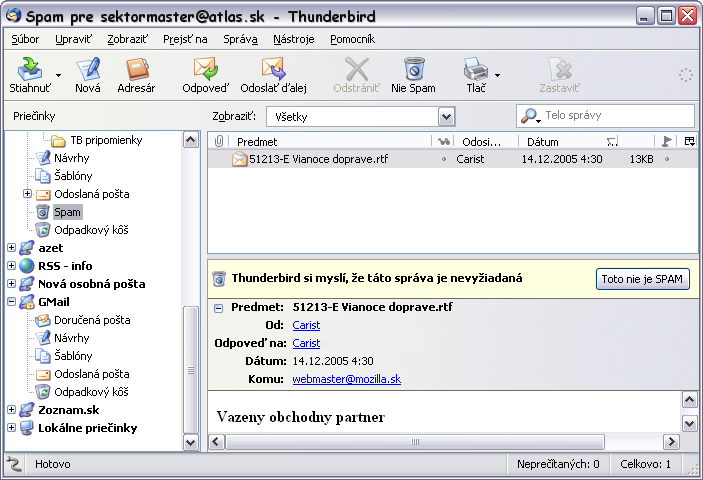The height and width of the screenshot is (480, 703).
Task: Click the message body scroll right arrow
Action: pyautogui.click(x=671, y=442)
